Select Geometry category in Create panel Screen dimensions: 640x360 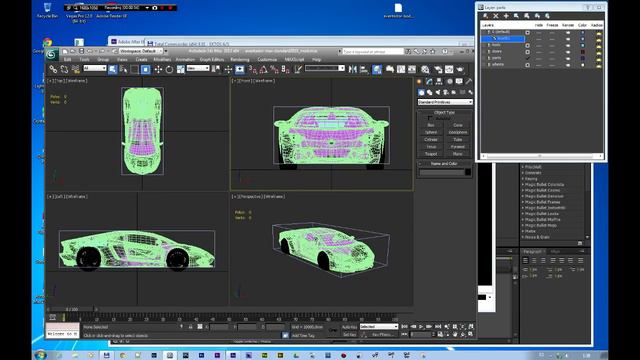[x=421, y=93]
